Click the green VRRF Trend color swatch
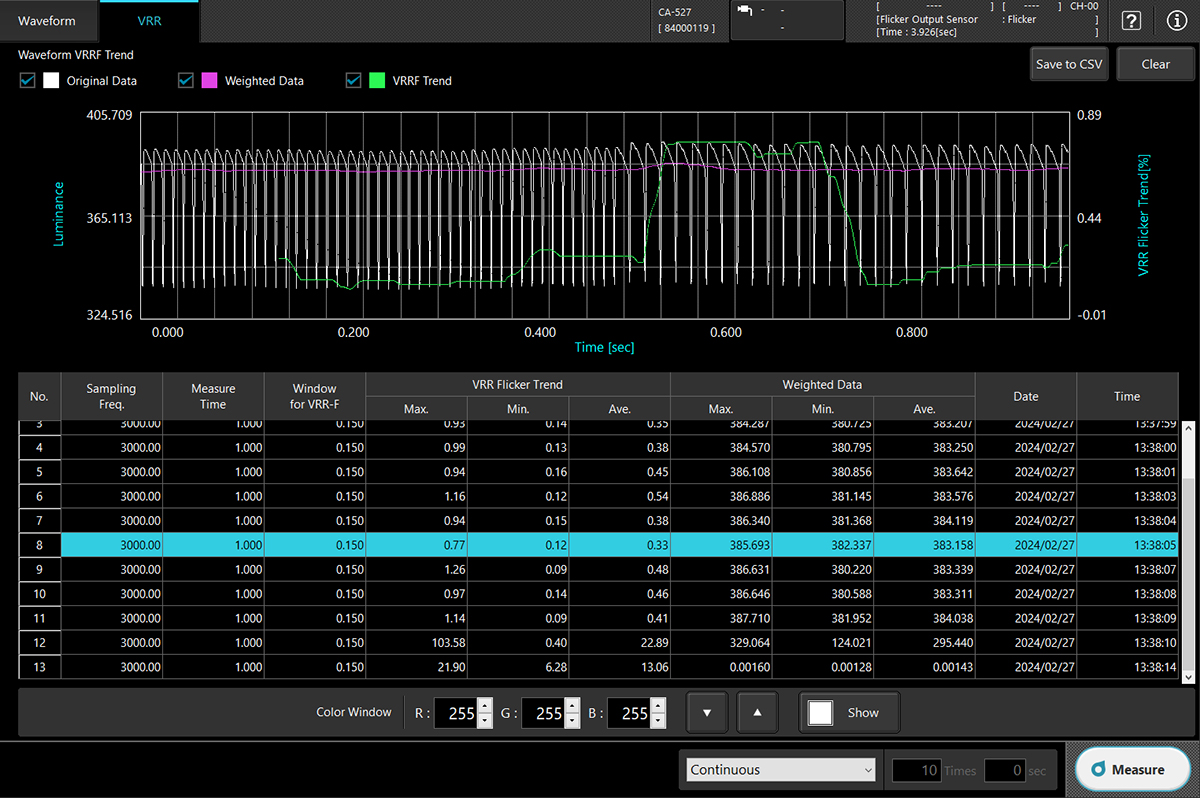The height and width of the screenshot is (798, 1200). tap(377, 80)
